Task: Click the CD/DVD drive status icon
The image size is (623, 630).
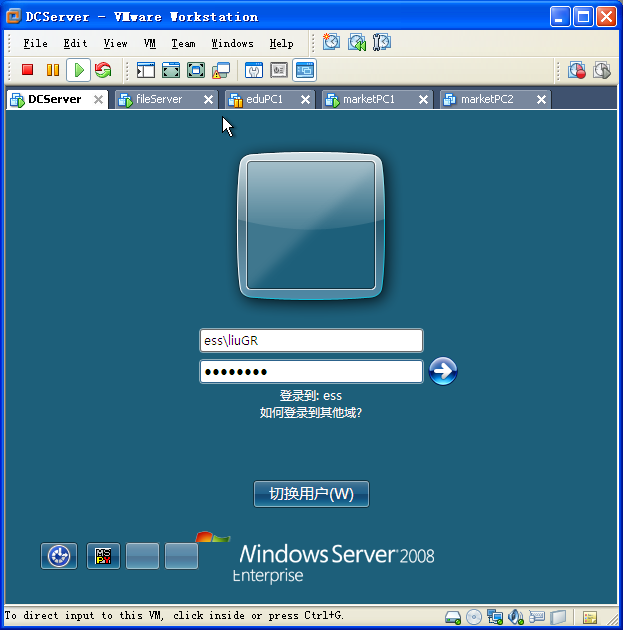Action: (x=474, y=617)
